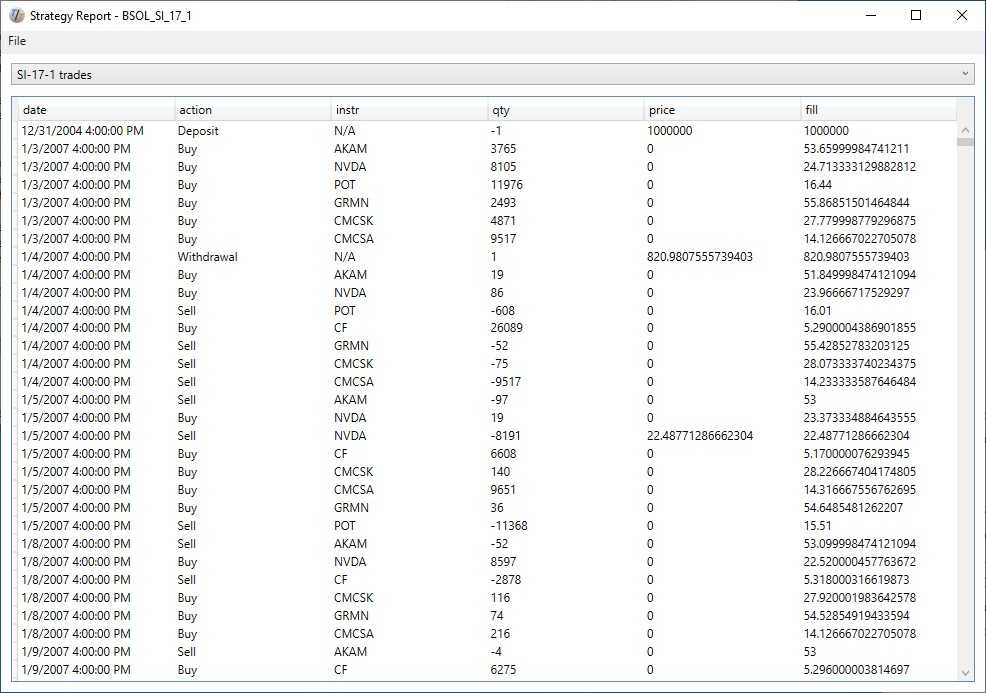Click fill value 51.849998474121094
Image resolution: width=986 pixels, height=693 pixels.
pos(860,275)
